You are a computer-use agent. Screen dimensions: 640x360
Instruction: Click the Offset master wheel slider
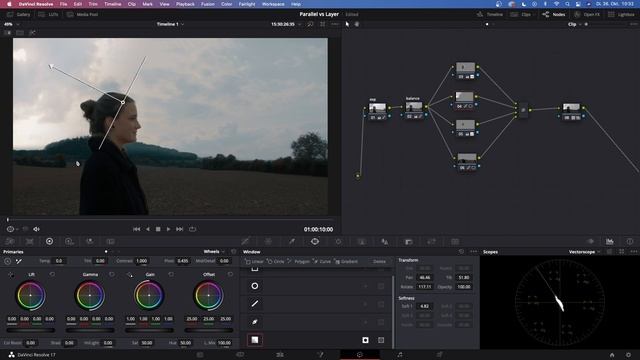(x=209, y=330)
